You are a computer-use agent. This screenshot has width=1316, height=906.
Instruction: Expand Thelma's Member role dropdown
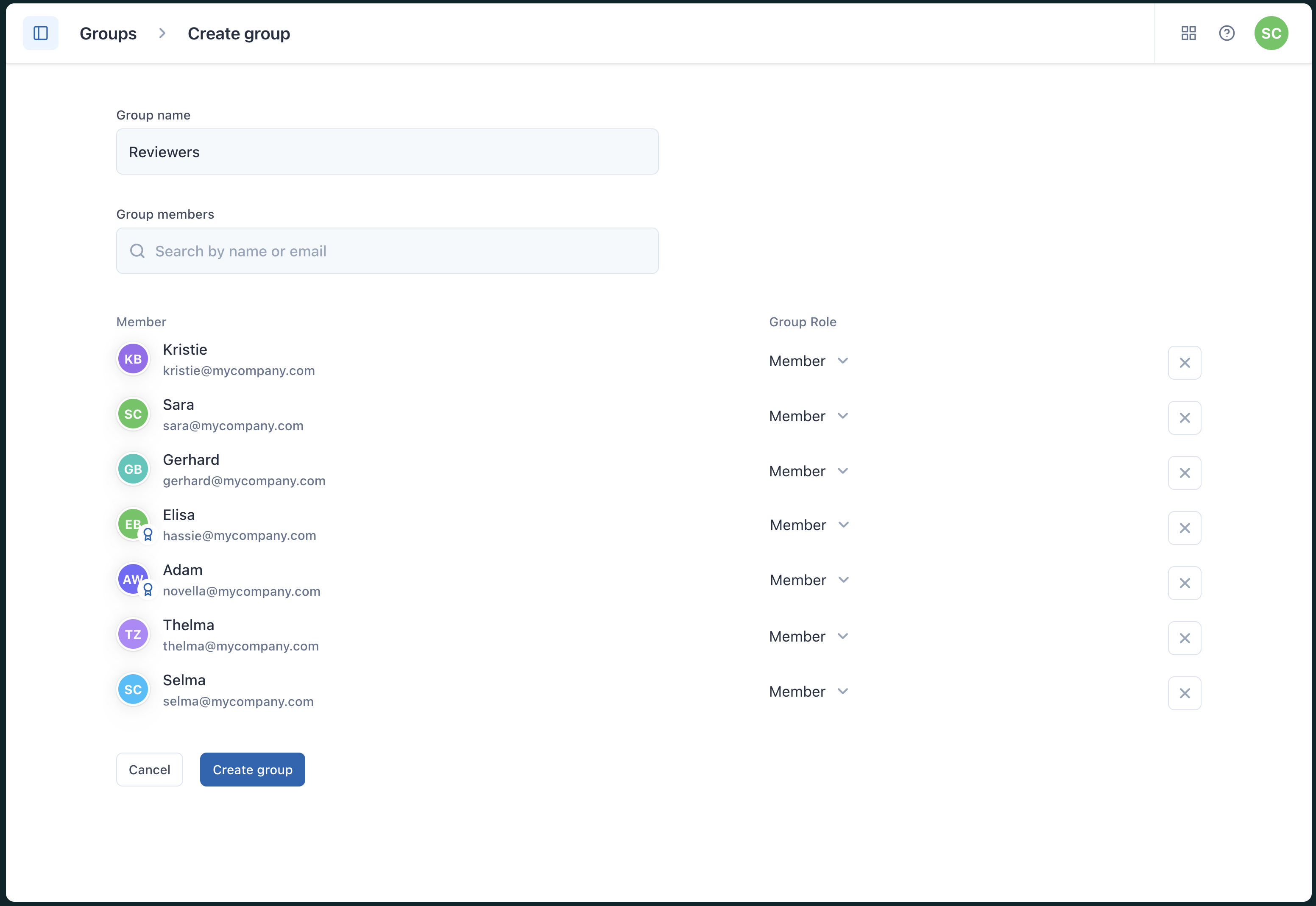click(808, 636)
